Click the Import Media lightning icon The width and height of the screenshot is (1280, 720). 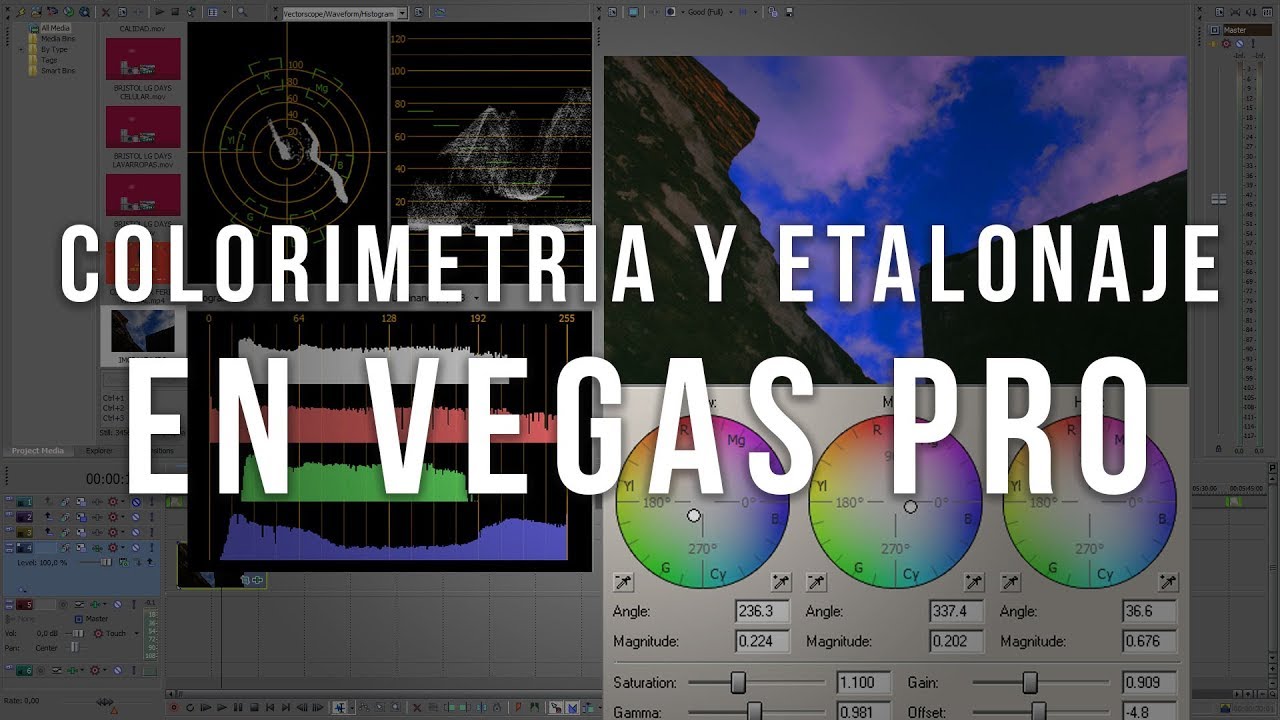(x=20, y=11)
